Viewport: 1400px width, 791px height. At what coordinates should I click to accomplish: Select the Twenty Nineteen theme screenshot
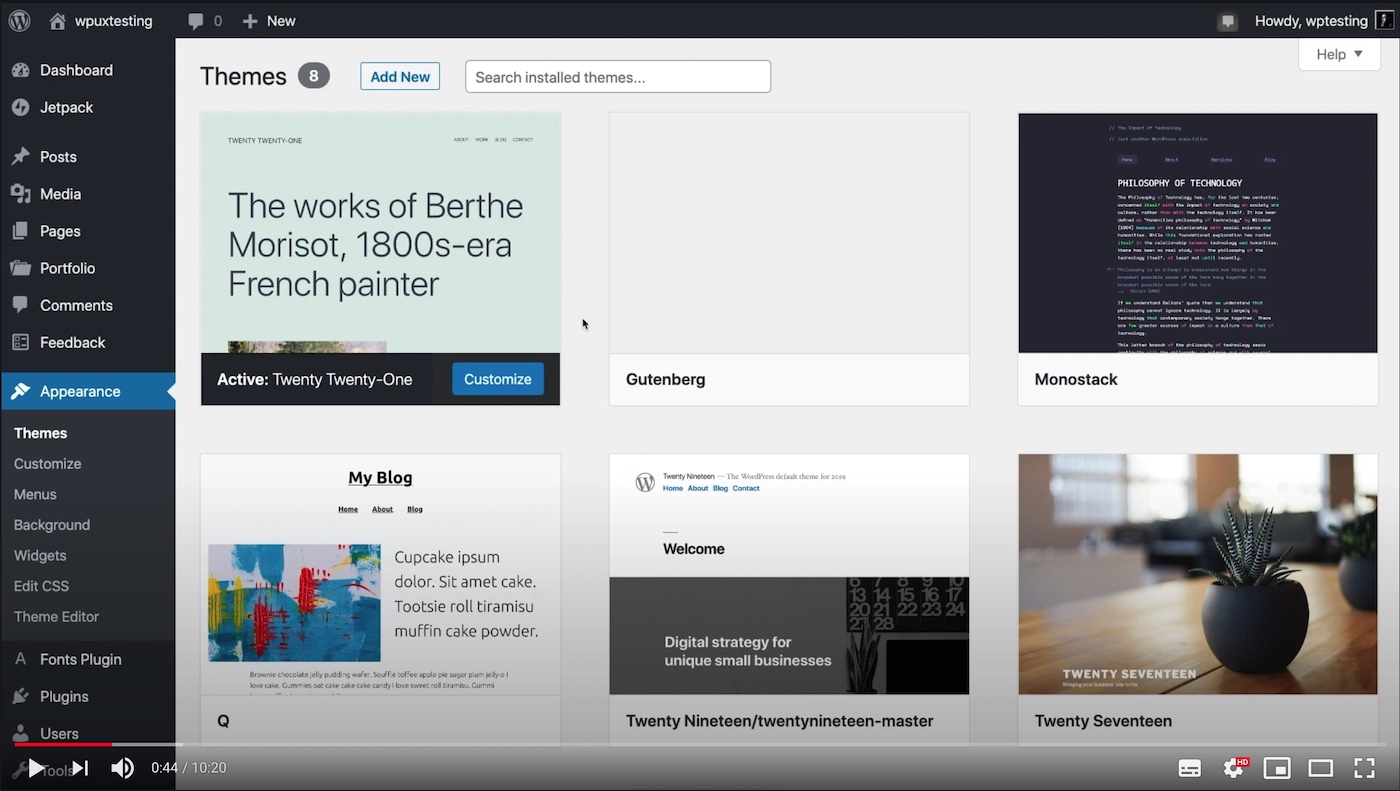pos(789,574)
